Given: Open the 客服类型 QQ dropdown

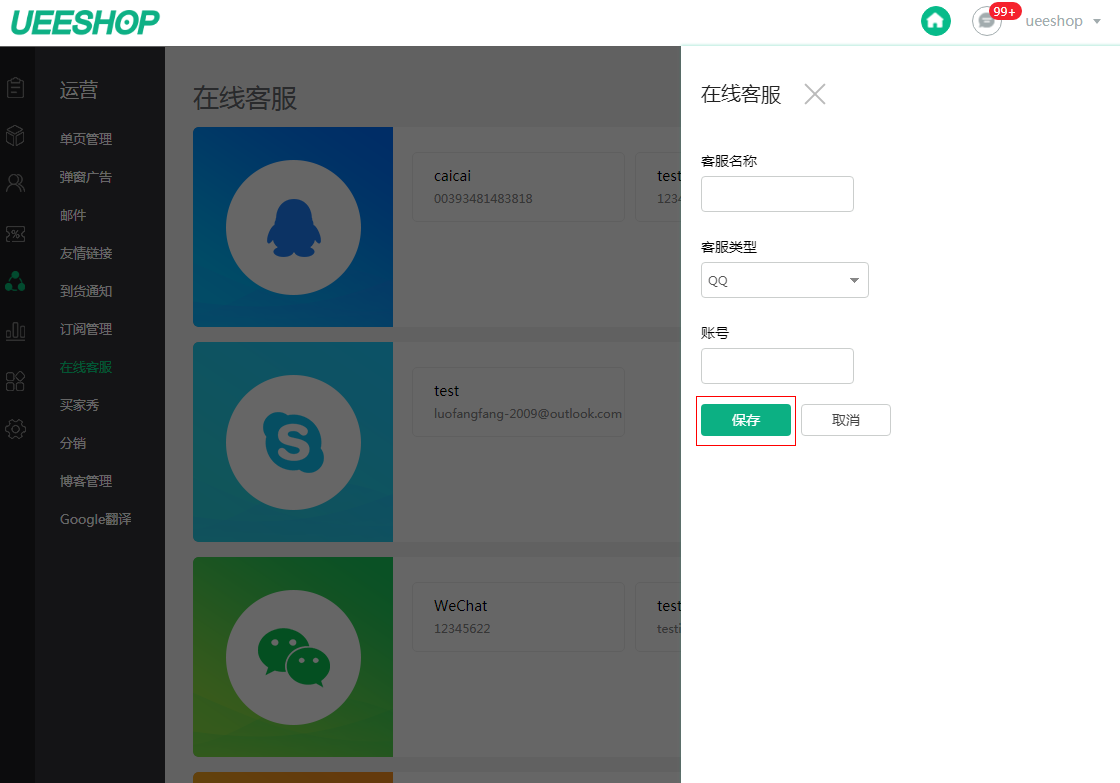Looking at the screenshot, I should point(784,280).
